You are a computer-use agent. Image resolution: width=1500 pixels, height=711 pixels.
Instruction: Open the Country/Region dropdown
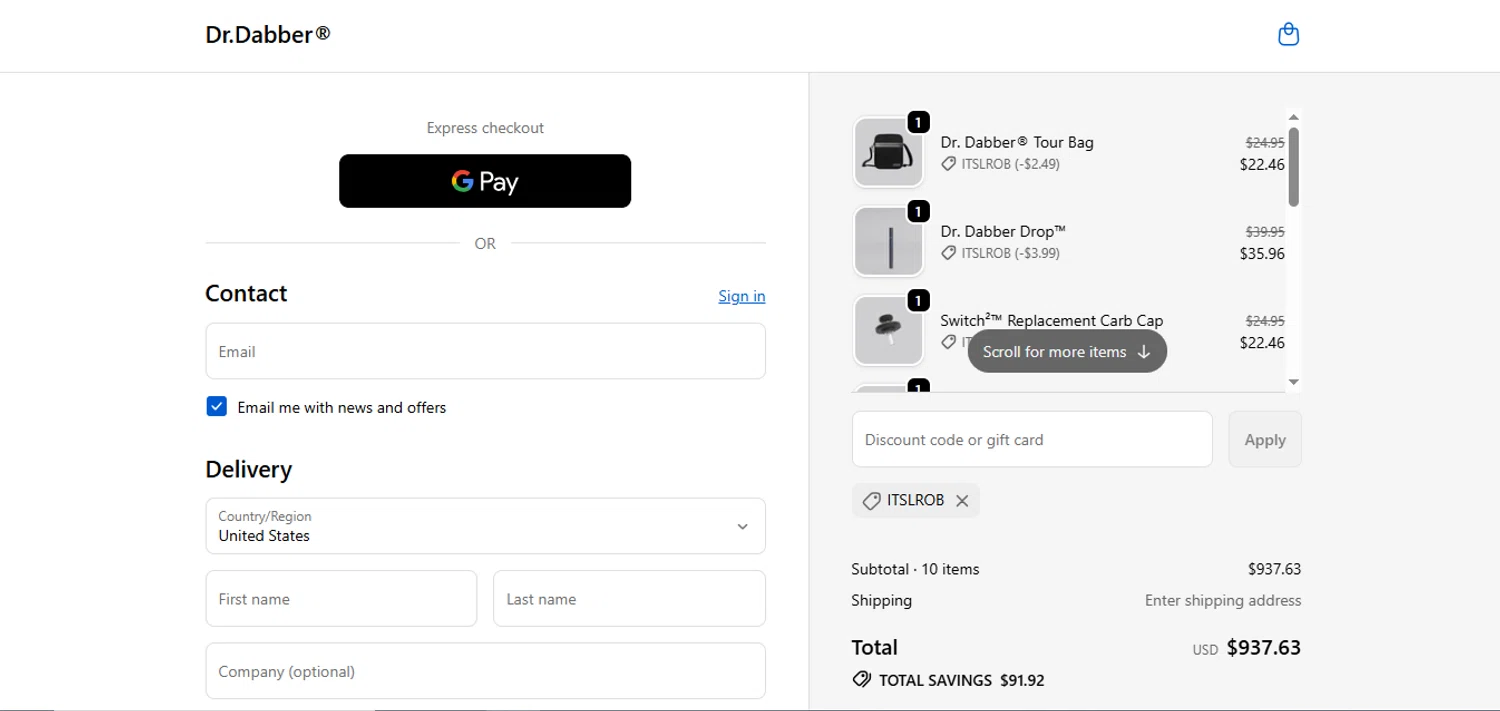coord(486,526)
